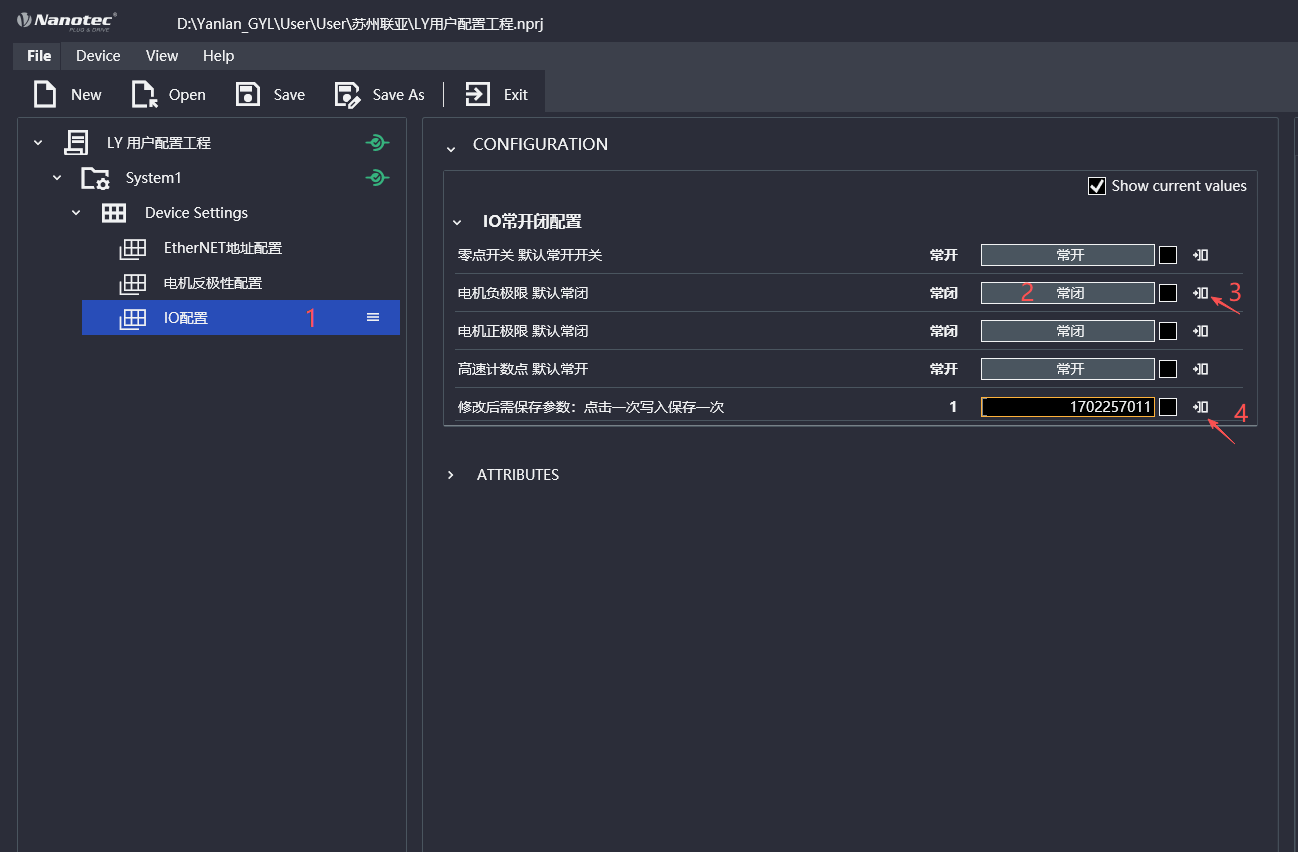Click the write icon for 高速计数点 row
The width and height of the screenshot is (1300, 854).
[1201, 369]
